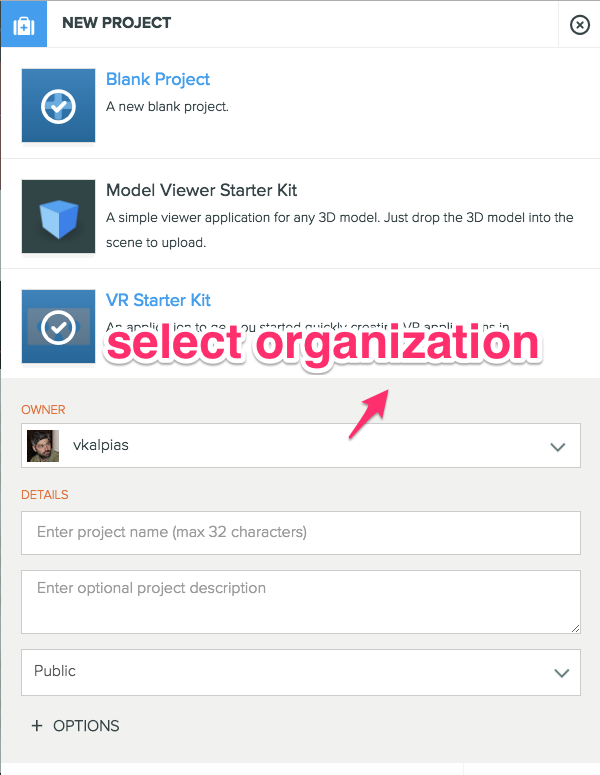Image resolution: width=600 pixels, height=775 pixels.
Task: Open the Owner dropdown showing vkalpias
Action: 300,446
